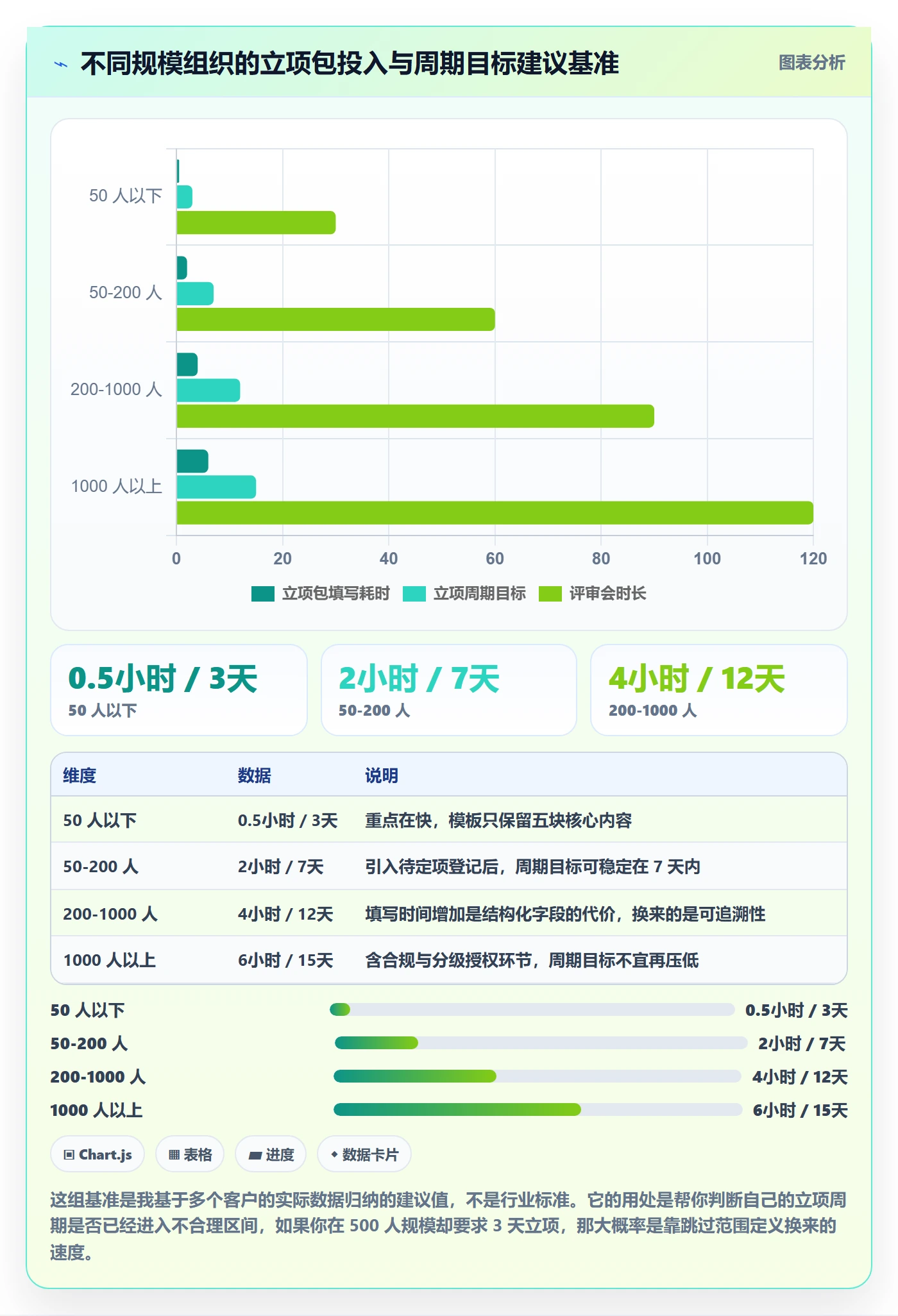
Task: Click the green 评审会时长 bar for 1000 人以上
Action: [495, 513]
